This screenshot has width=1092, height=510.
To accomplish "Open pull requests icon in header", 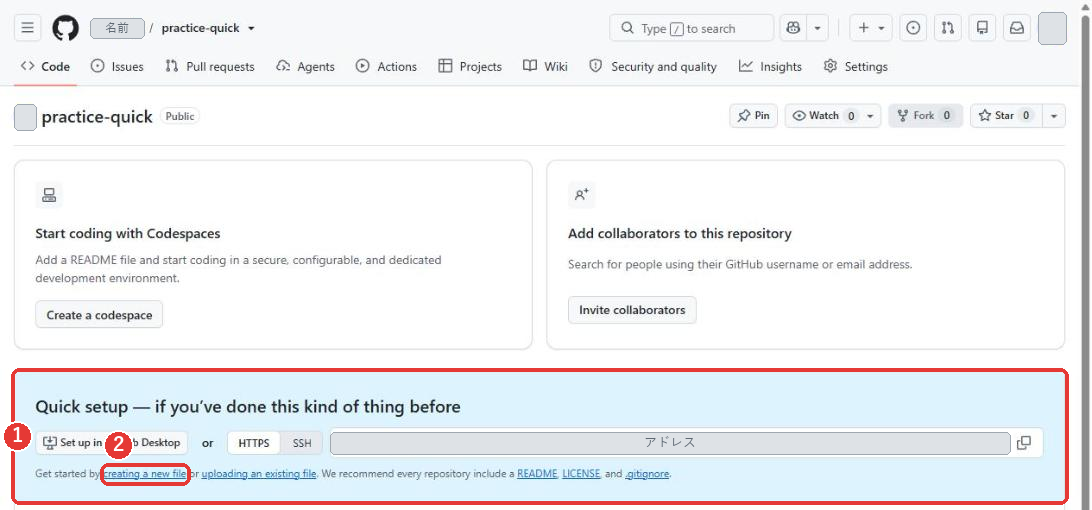I will (948, 28).
